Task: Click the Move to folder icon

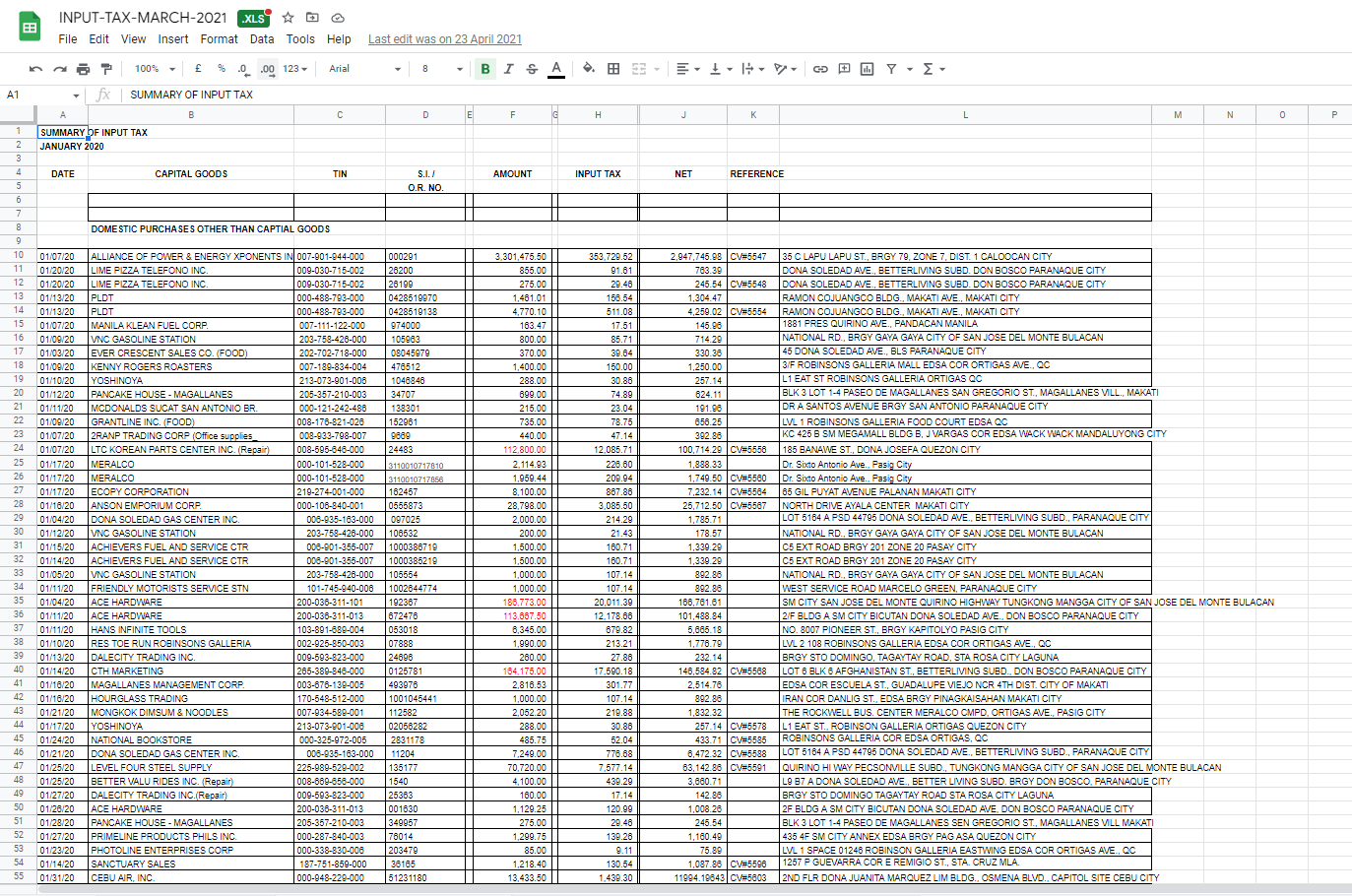Action: [x=312, y=18]
